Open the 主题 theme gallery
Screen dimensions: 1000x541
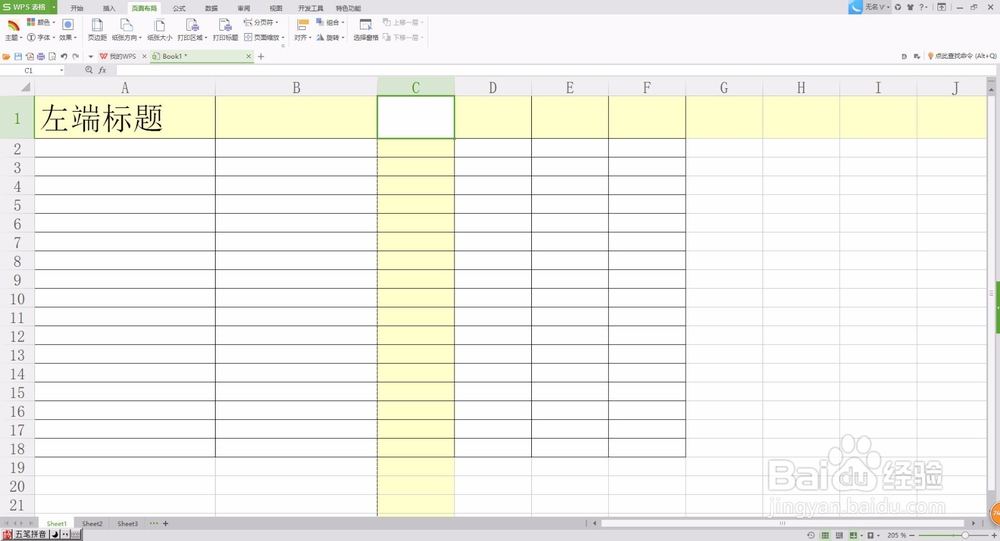pos(13,30)
